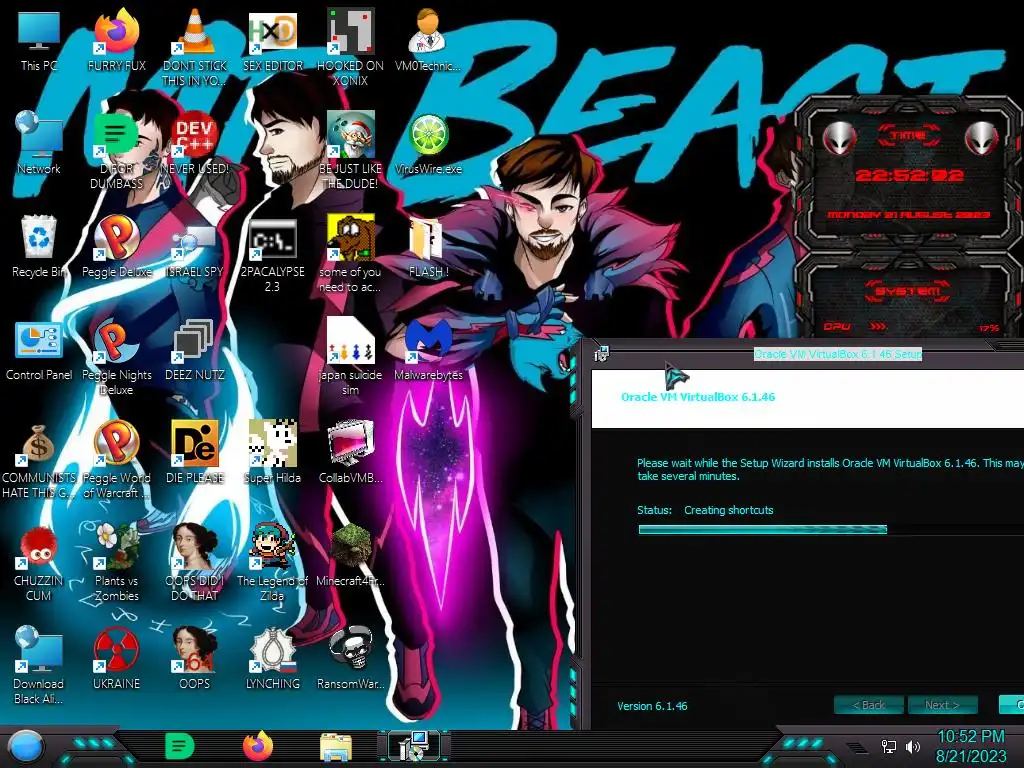
Task: Launch the Malwarebytes desktop shortcut
Action: coord(428,349)
